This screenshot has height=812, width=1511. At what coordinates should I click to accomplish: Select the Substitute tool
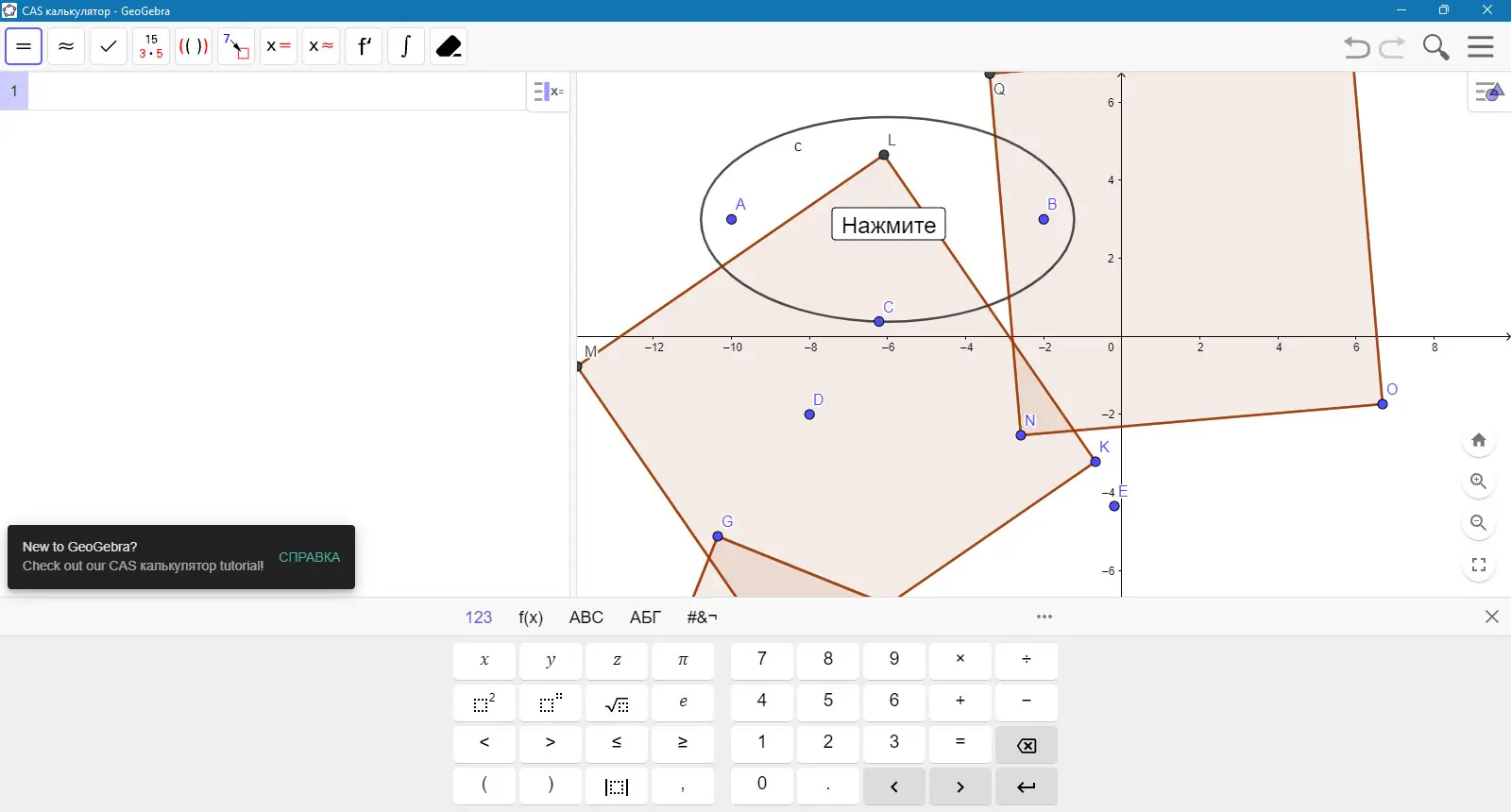pyautogui.click(x=236, y=46)
